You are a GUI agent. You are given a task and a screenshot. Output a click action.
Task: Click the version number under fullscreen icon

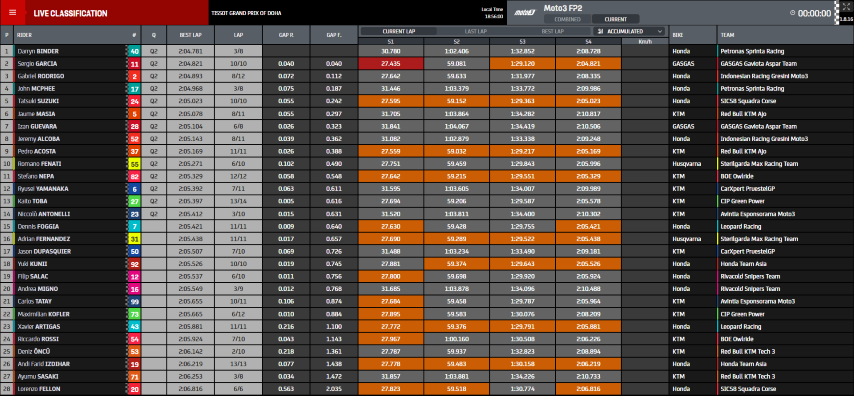pos(846,19)
